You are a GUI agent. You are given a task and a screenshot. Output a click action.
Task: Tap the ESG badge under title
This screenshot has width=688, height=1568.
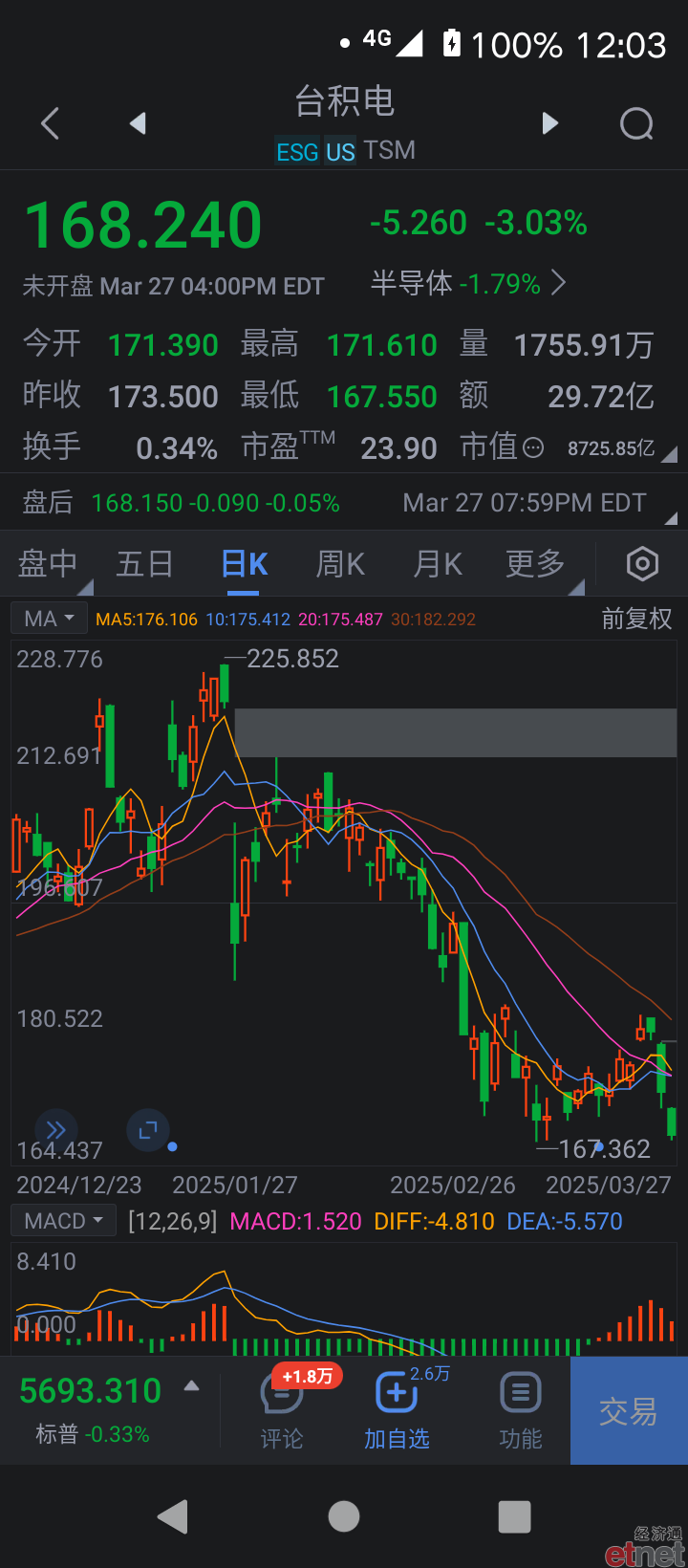(297, 152)
